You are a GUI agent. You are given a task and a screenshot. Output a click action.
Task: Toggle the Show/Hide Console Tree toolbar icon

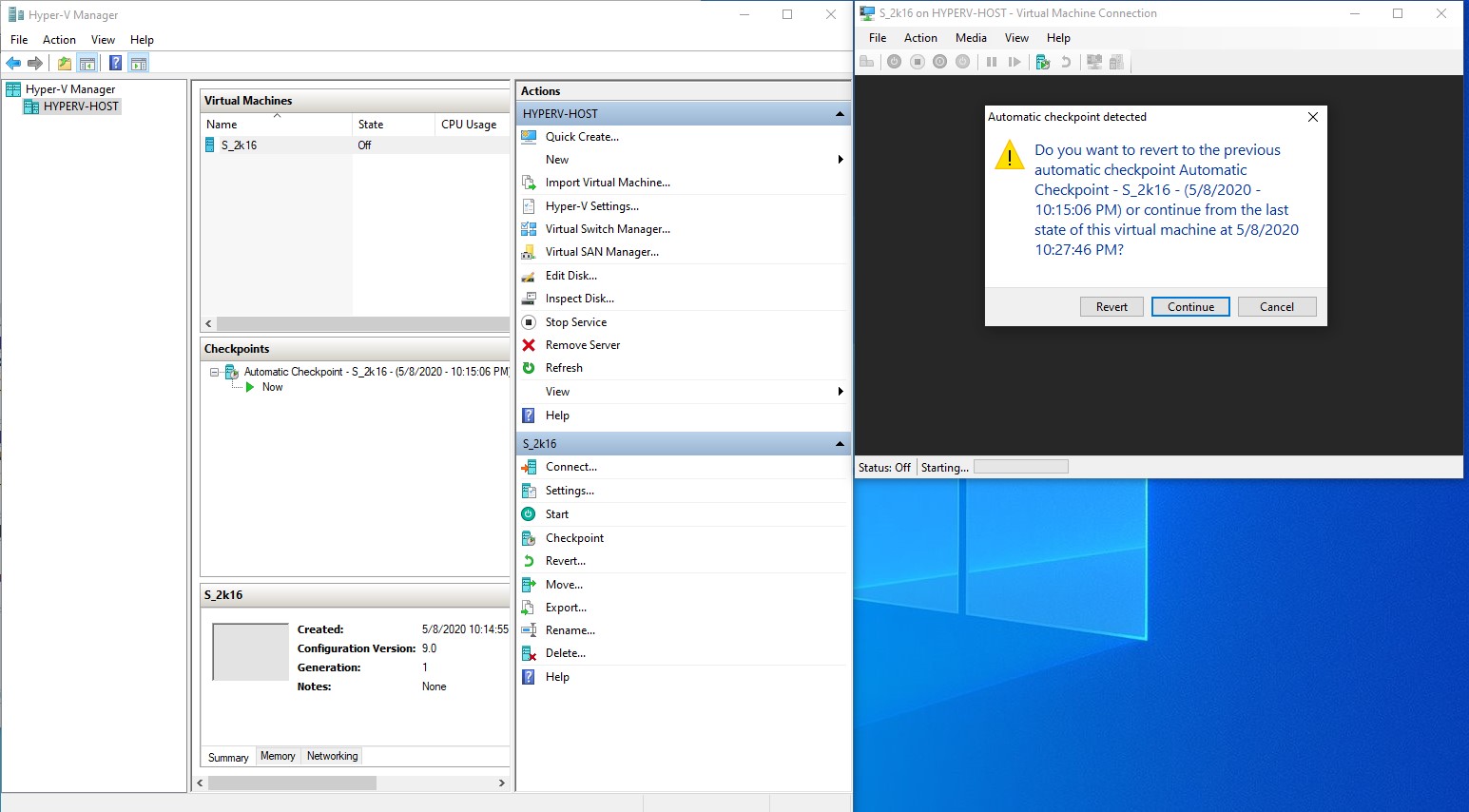(x=87, y=64)
